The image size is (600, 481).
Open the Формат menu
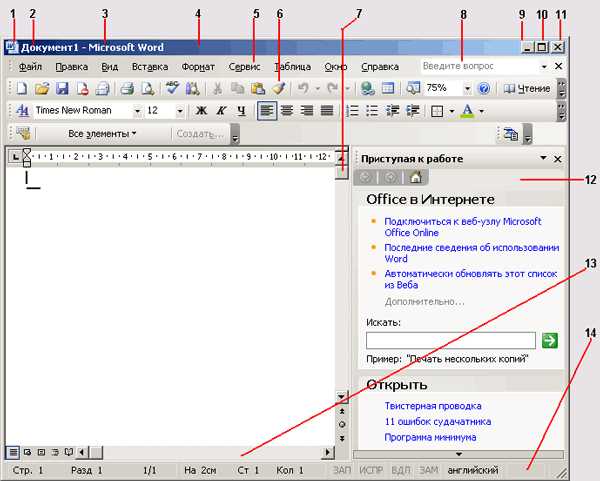click(198, 67)
